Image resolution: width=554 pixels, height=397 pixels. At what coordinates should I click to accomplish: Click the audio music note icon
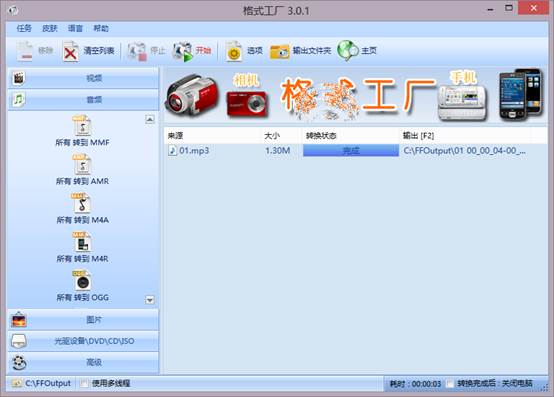pos(19,100)
